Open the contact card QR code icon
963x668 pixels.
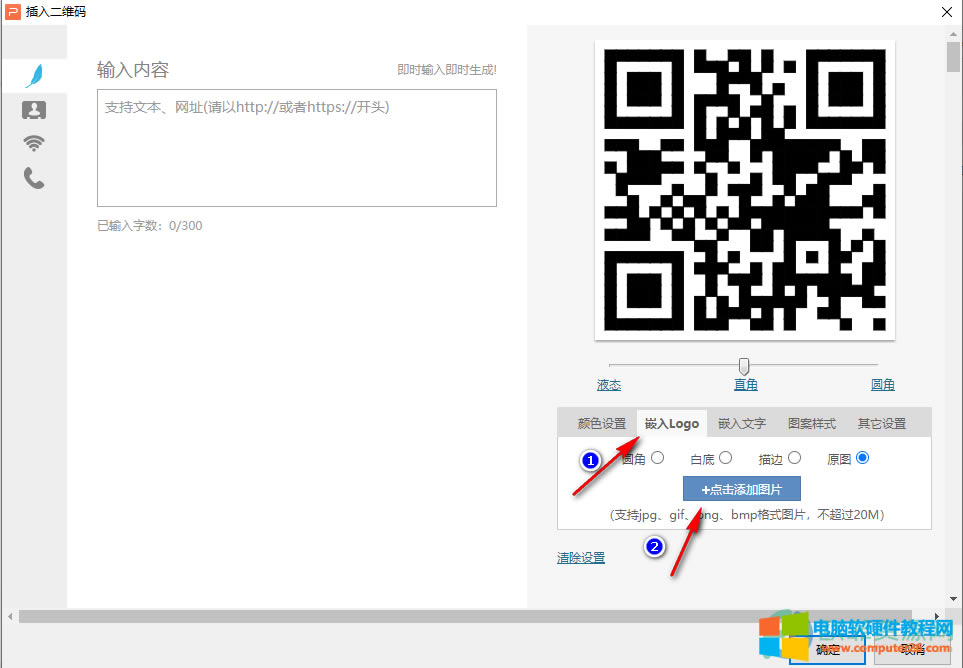click(x=34, y=110)
